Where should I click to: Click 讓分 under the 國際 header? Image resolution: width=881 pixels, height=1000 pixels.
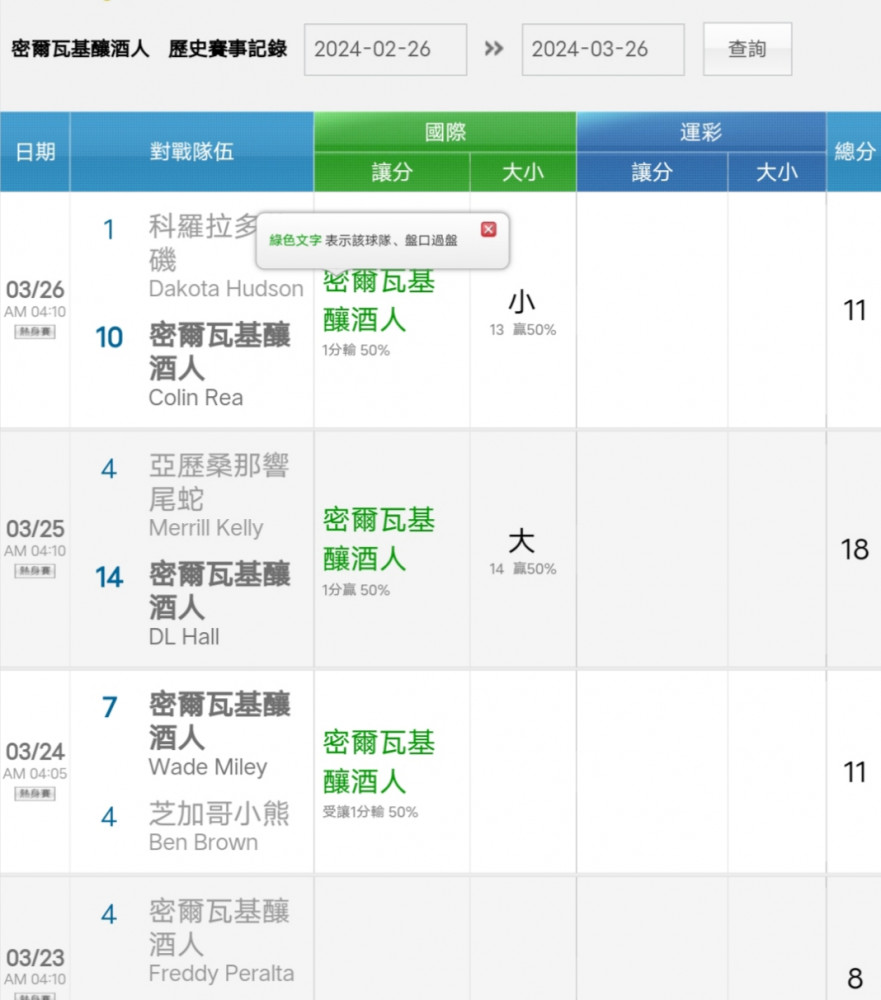coord(392,172)
